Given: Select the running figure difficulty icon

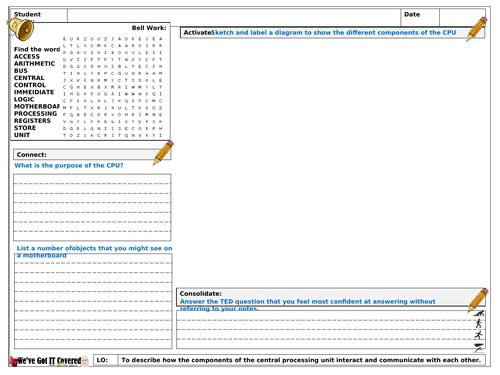Looking at the screenshot, I should 479,335.
